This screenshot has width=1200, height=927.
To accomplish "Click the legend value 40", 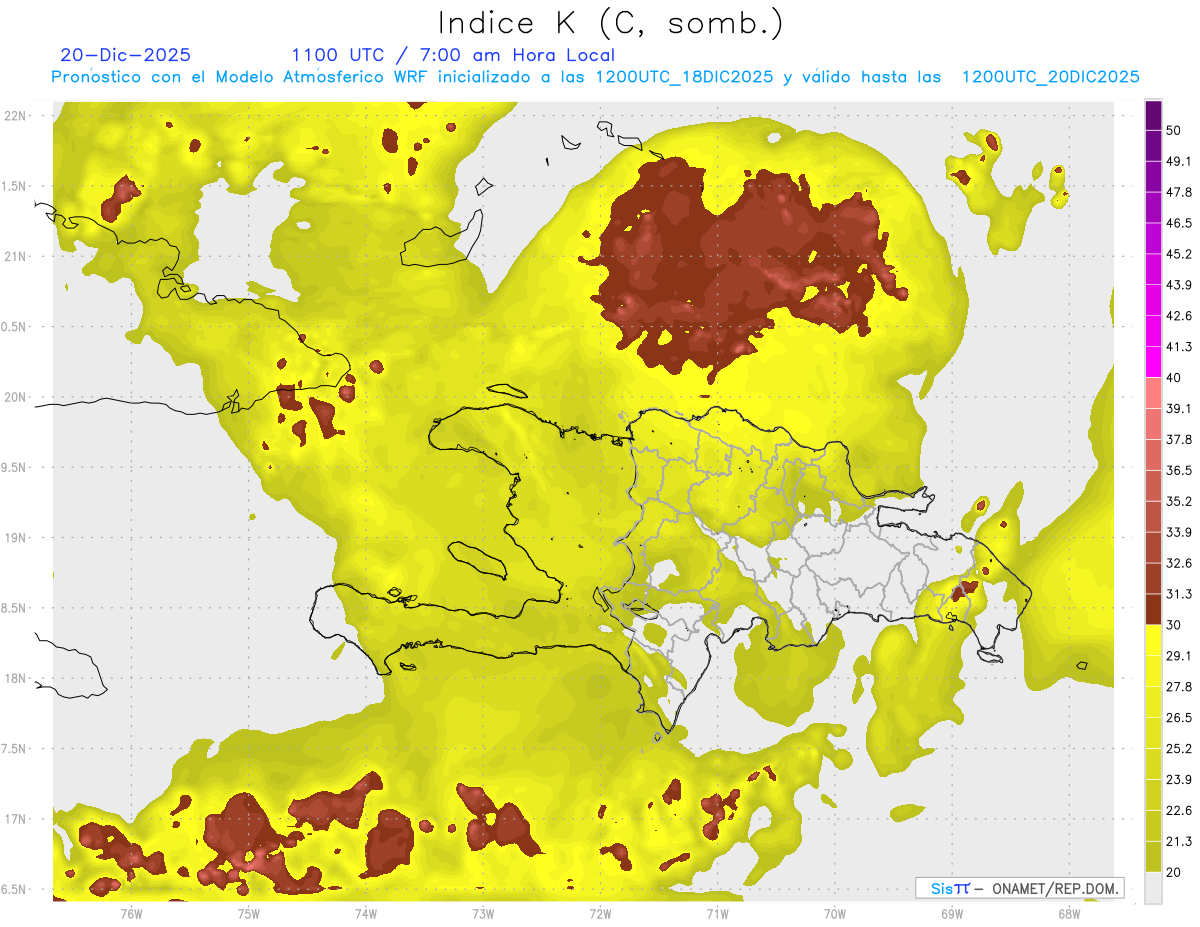I will (1174, 378).
